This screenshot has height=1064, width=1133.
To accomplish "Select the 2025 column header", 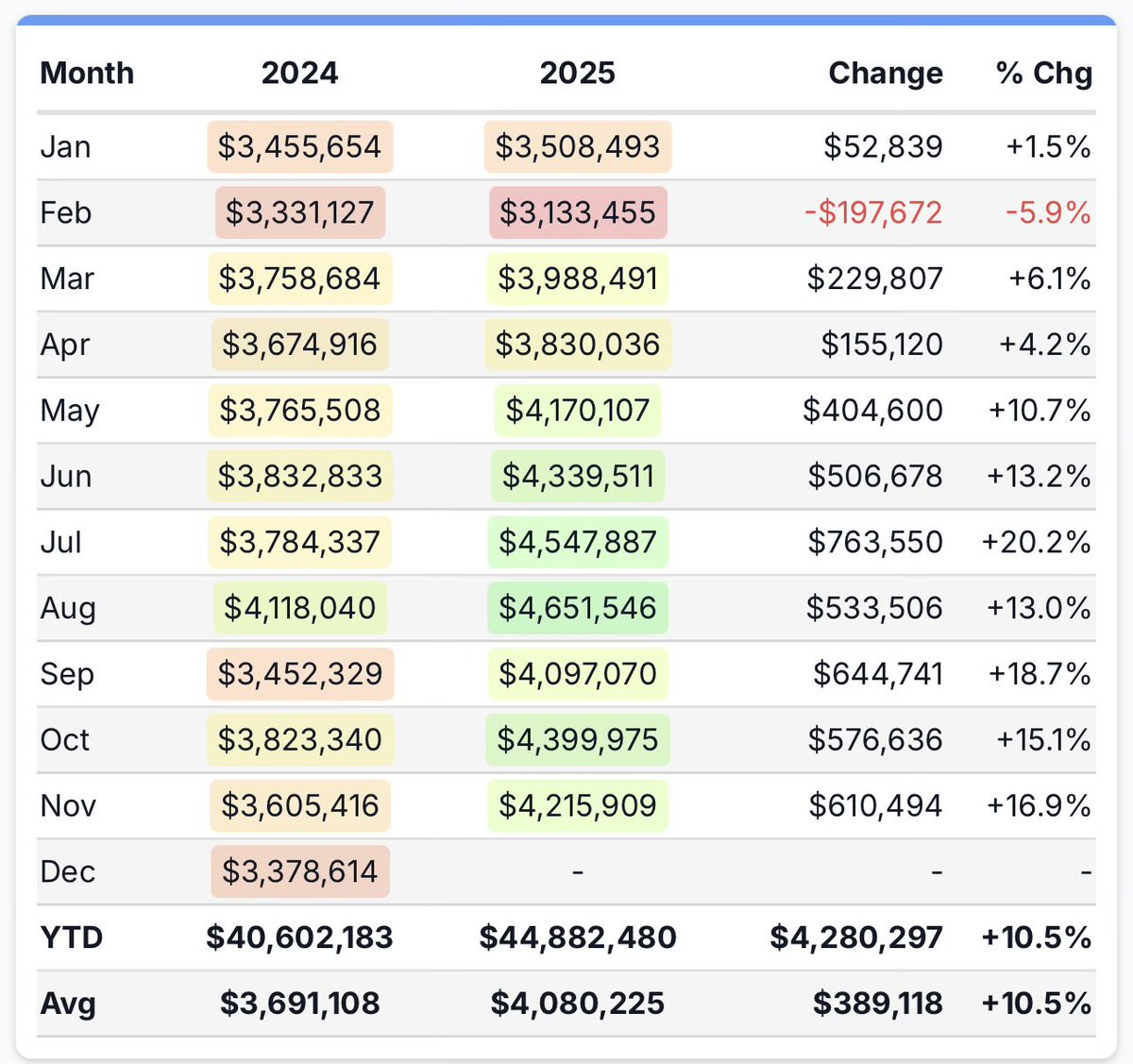I will 577,73.
